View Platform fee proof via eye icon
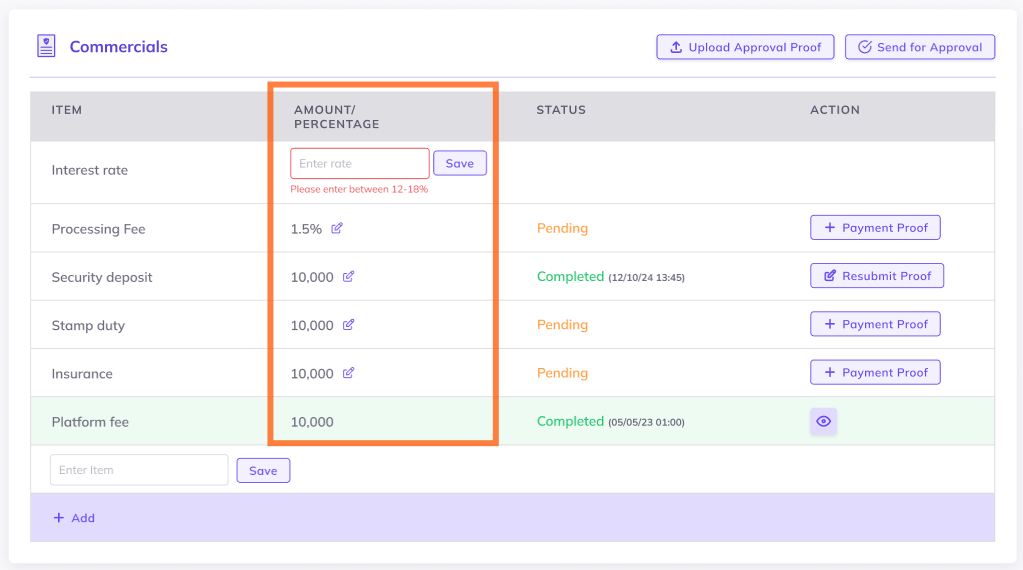The width and height of the screenshot is (1023, 570). coord(823,422)
